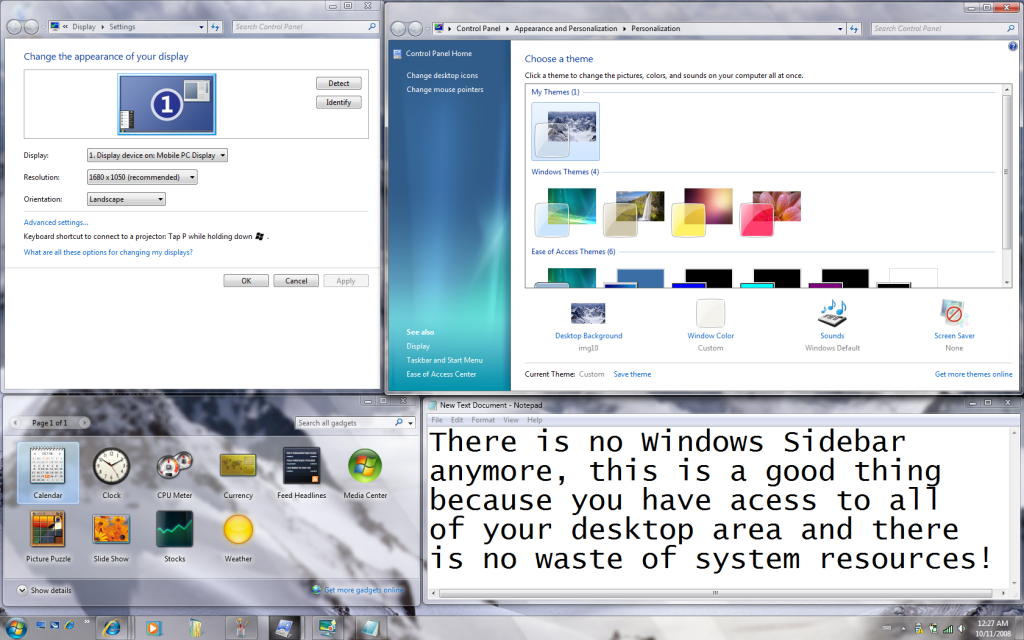Choose the CPU Meter gadget
Viewport: 1024px width, 640px height.
click(x=174, y=473)
